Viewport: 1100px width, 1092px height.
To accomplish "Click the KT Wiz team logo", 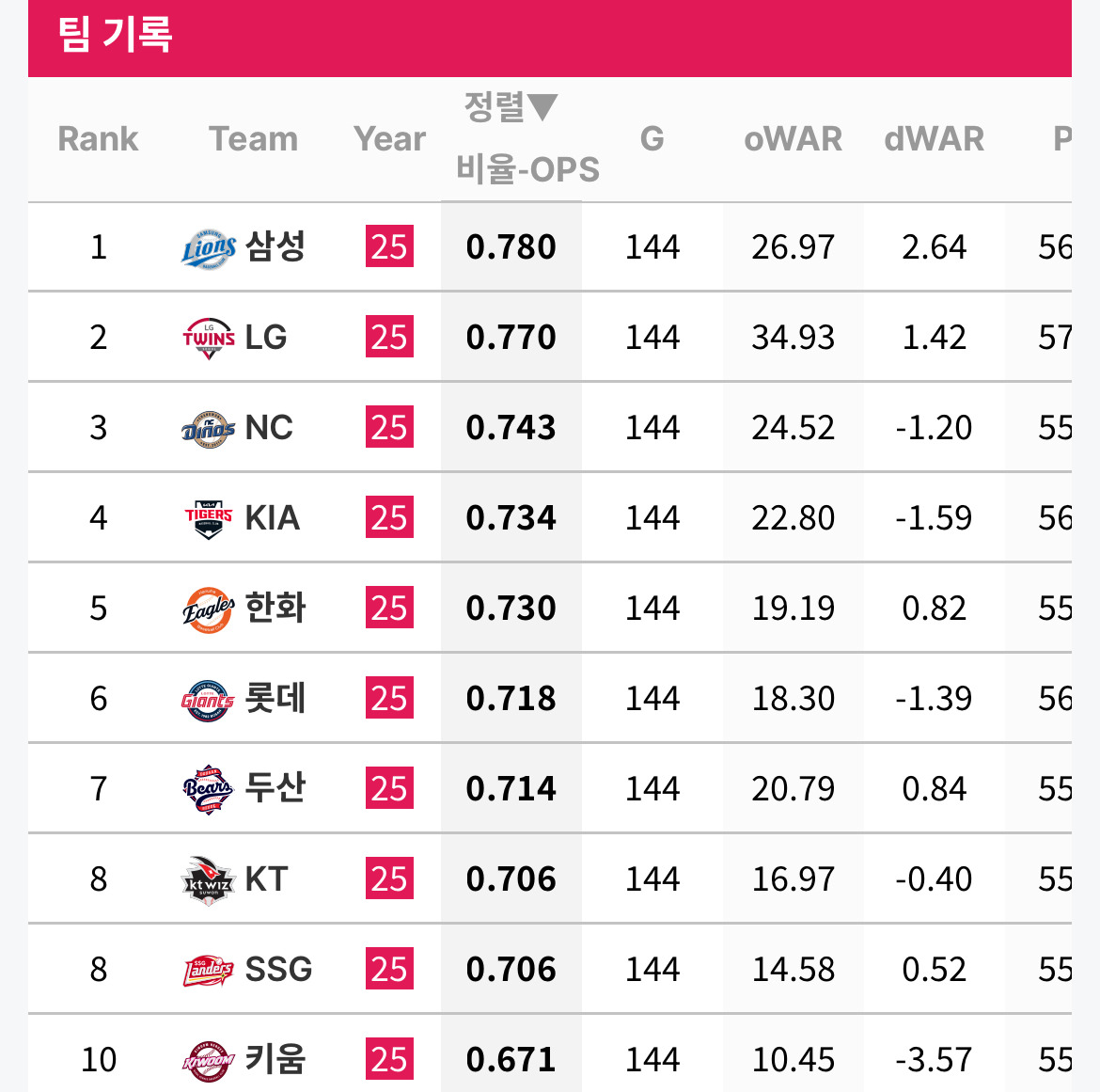I will click(209, 880).
